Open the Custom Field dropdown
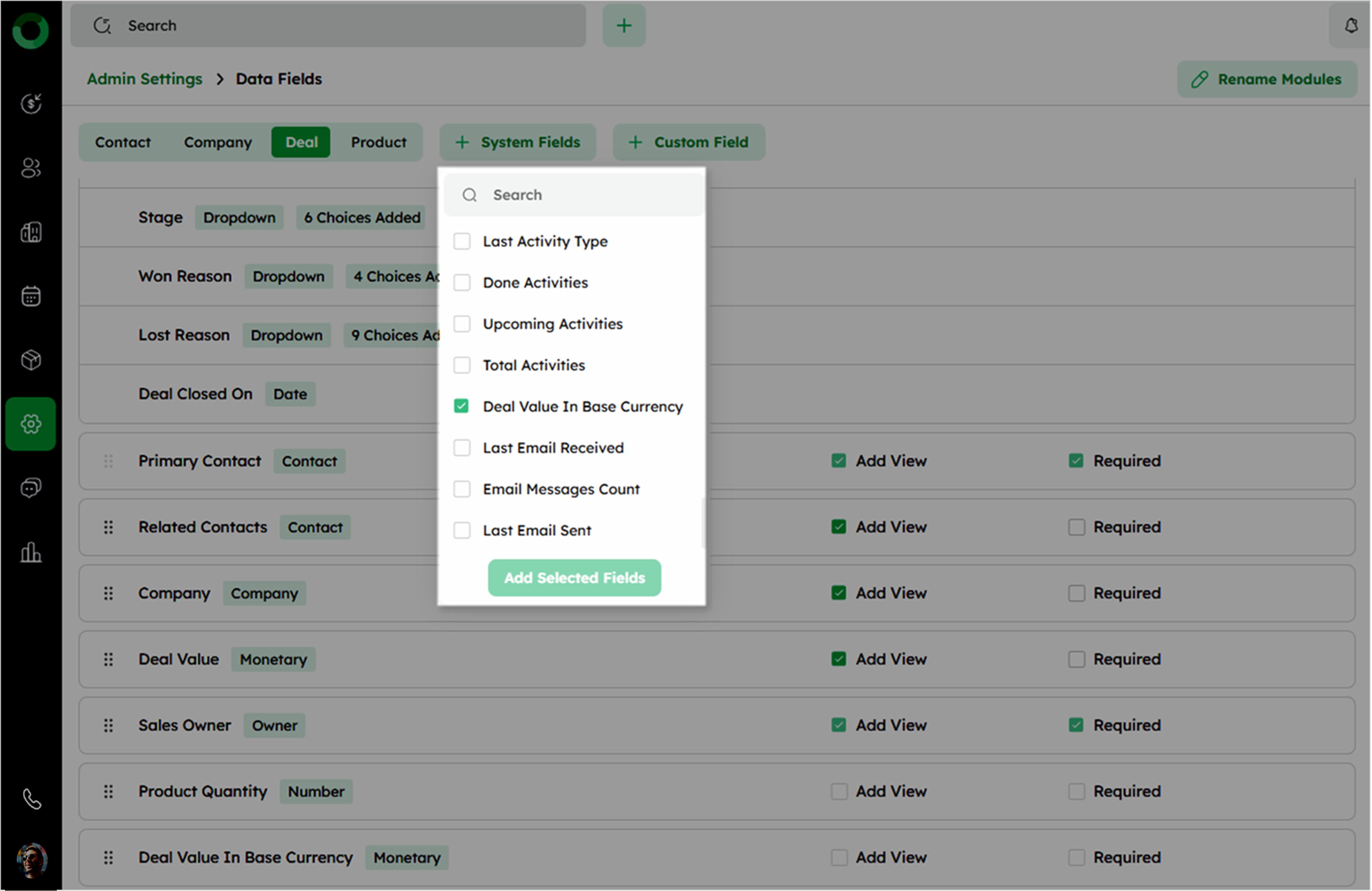The image size is (1372, 891). [689, 142]
